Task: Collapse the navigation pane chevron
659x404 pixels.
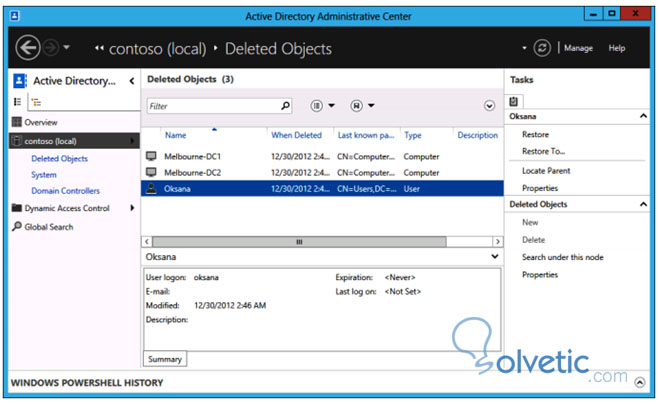Action: point(132,81)
